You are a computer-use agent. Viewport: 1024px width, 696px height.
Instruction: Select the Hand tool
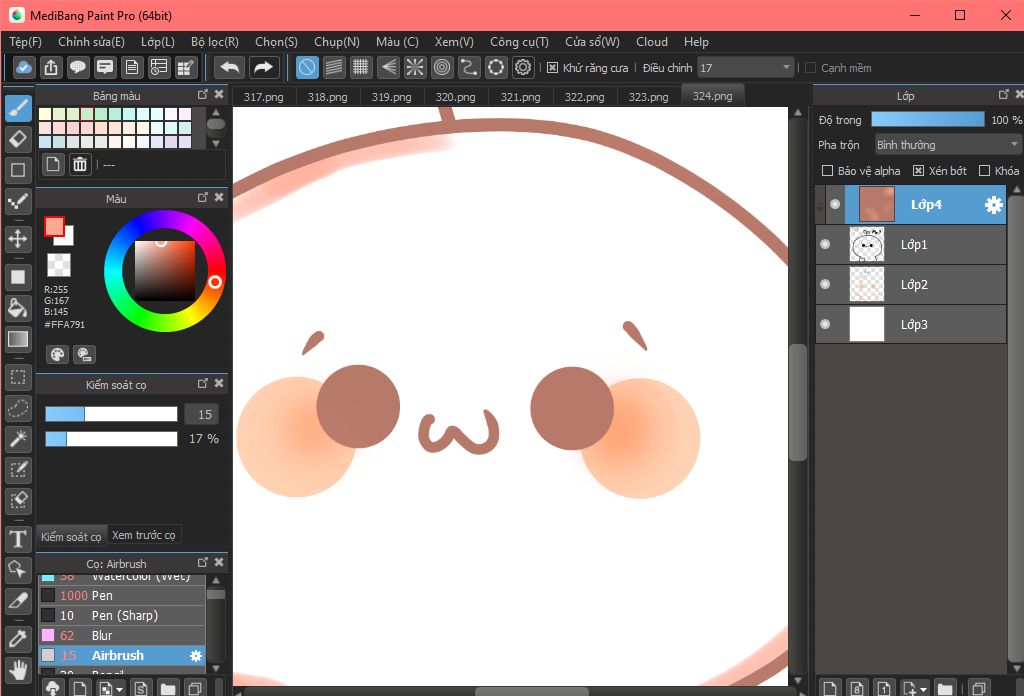point(18,669)
